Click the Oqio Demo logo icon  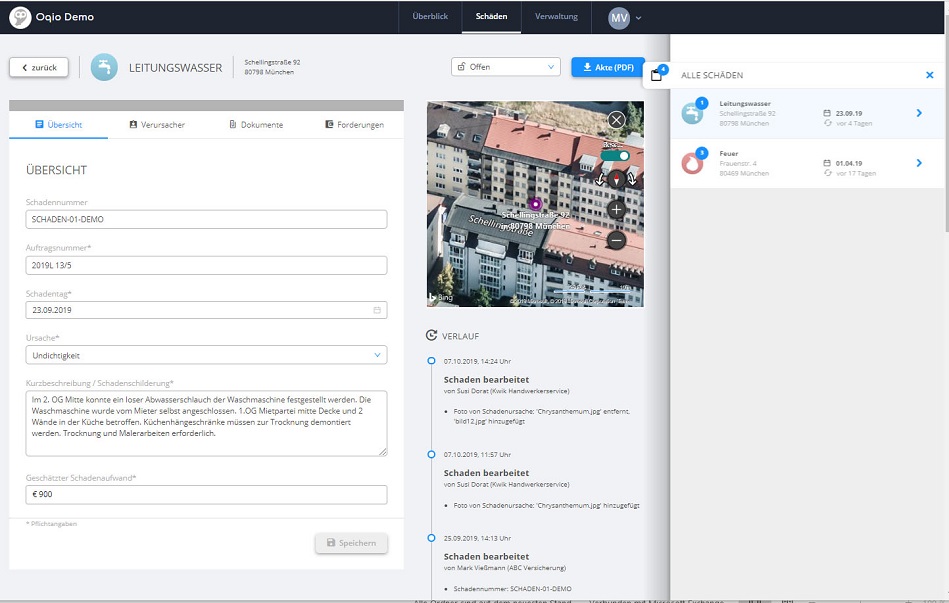click(20, 17)
